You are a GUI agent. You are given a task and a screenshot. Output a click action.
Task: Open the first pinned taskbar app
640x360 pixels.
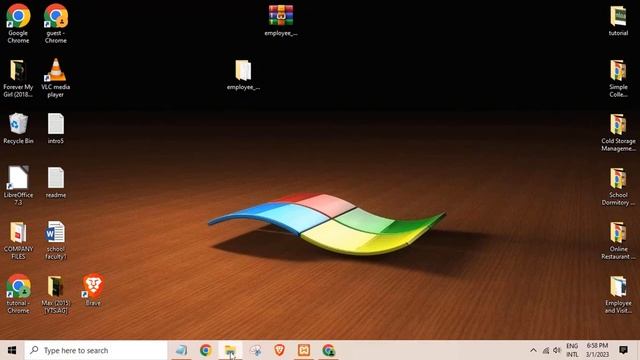(181, 350)
